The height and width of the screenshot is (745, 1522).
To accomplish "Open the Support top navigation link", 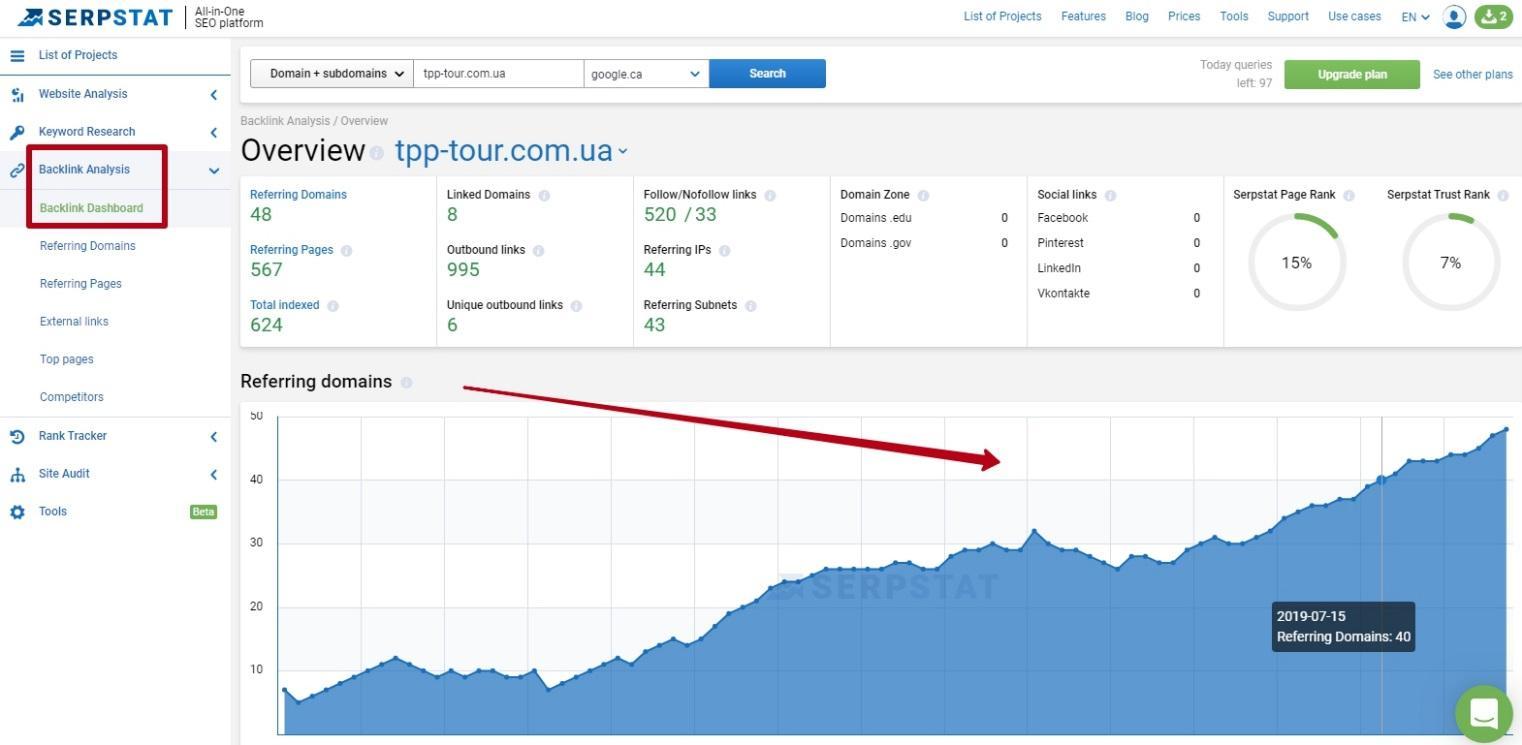I will click(1288, 16).
